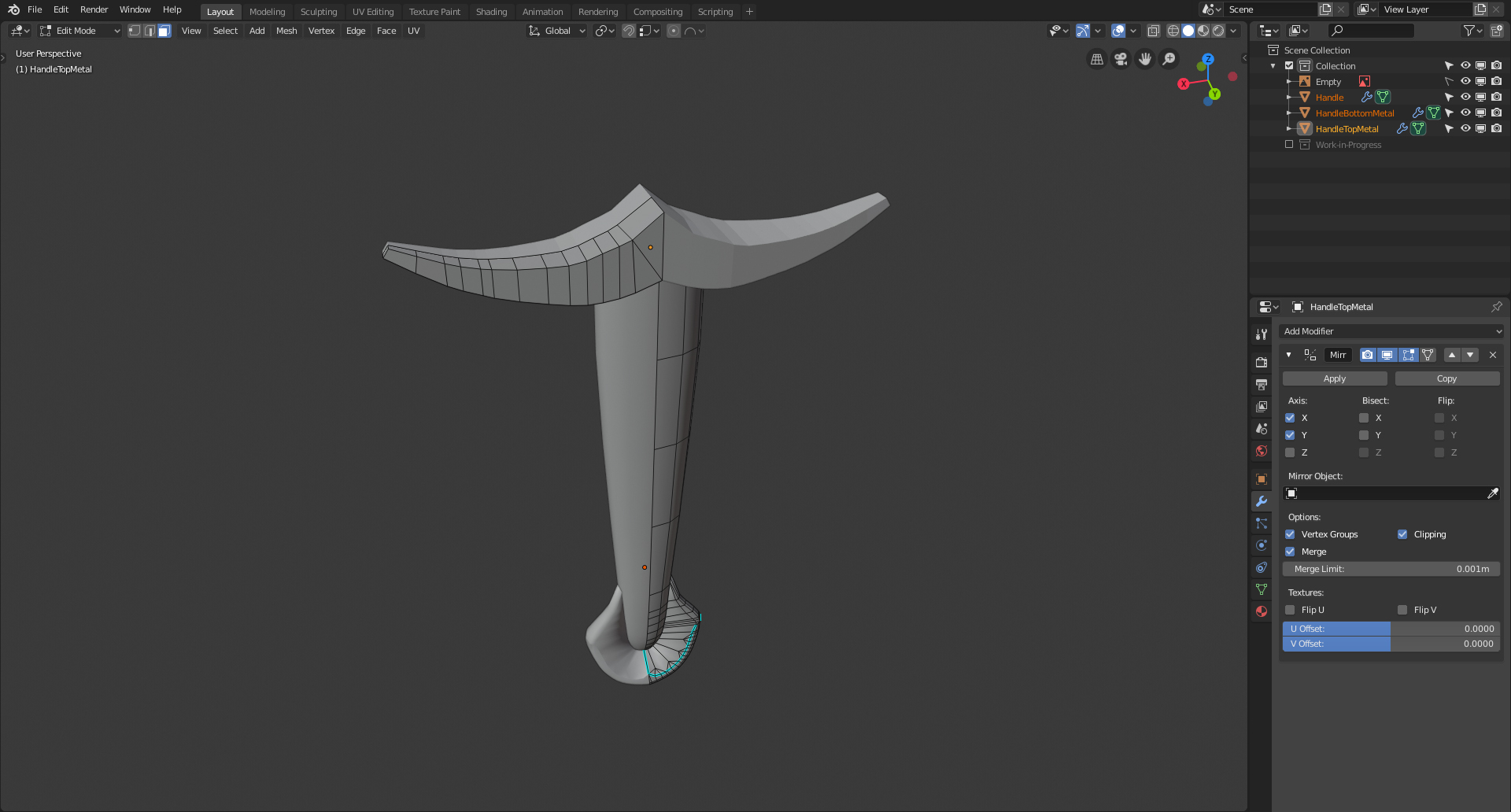Viewport: 1511px width, 812px height.
Task: Toggle camera view in the viewport
Action: coord(1121,59)
